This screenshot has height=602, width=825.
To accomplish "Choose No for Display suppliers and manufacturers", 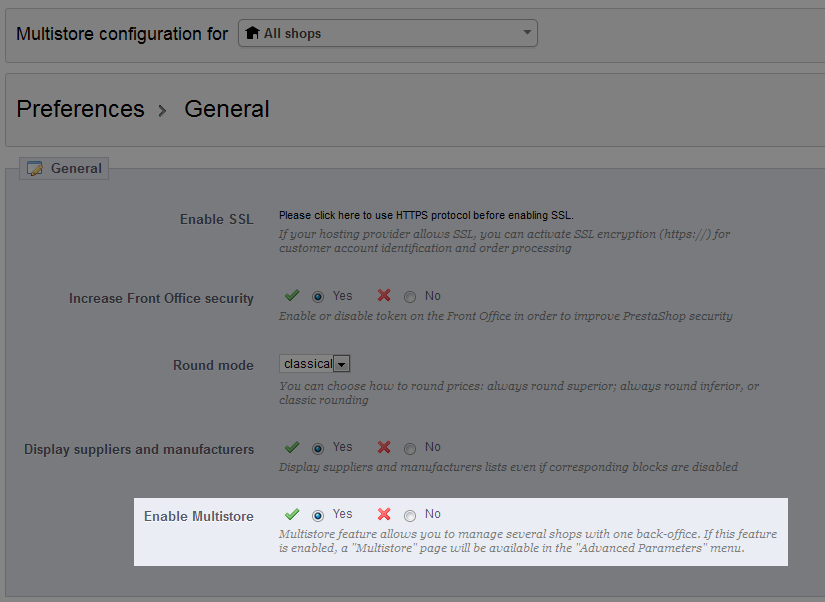I will coord(410,448).
